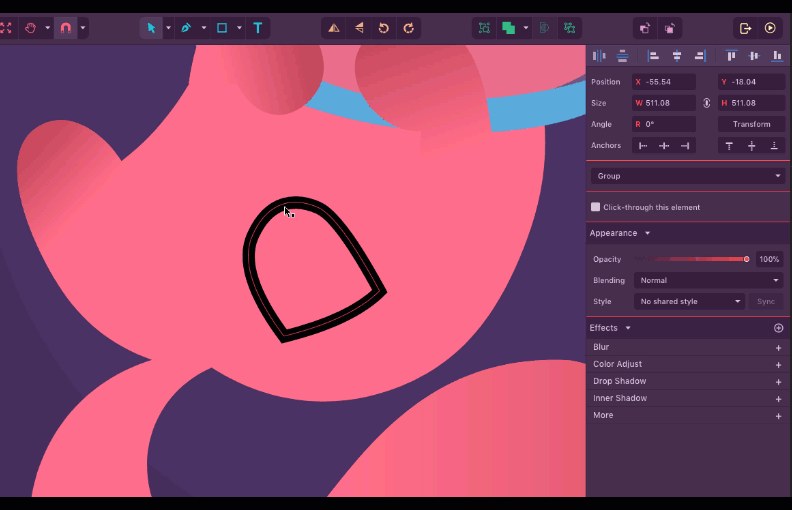Click the Transform button

[x=752, y=124]
